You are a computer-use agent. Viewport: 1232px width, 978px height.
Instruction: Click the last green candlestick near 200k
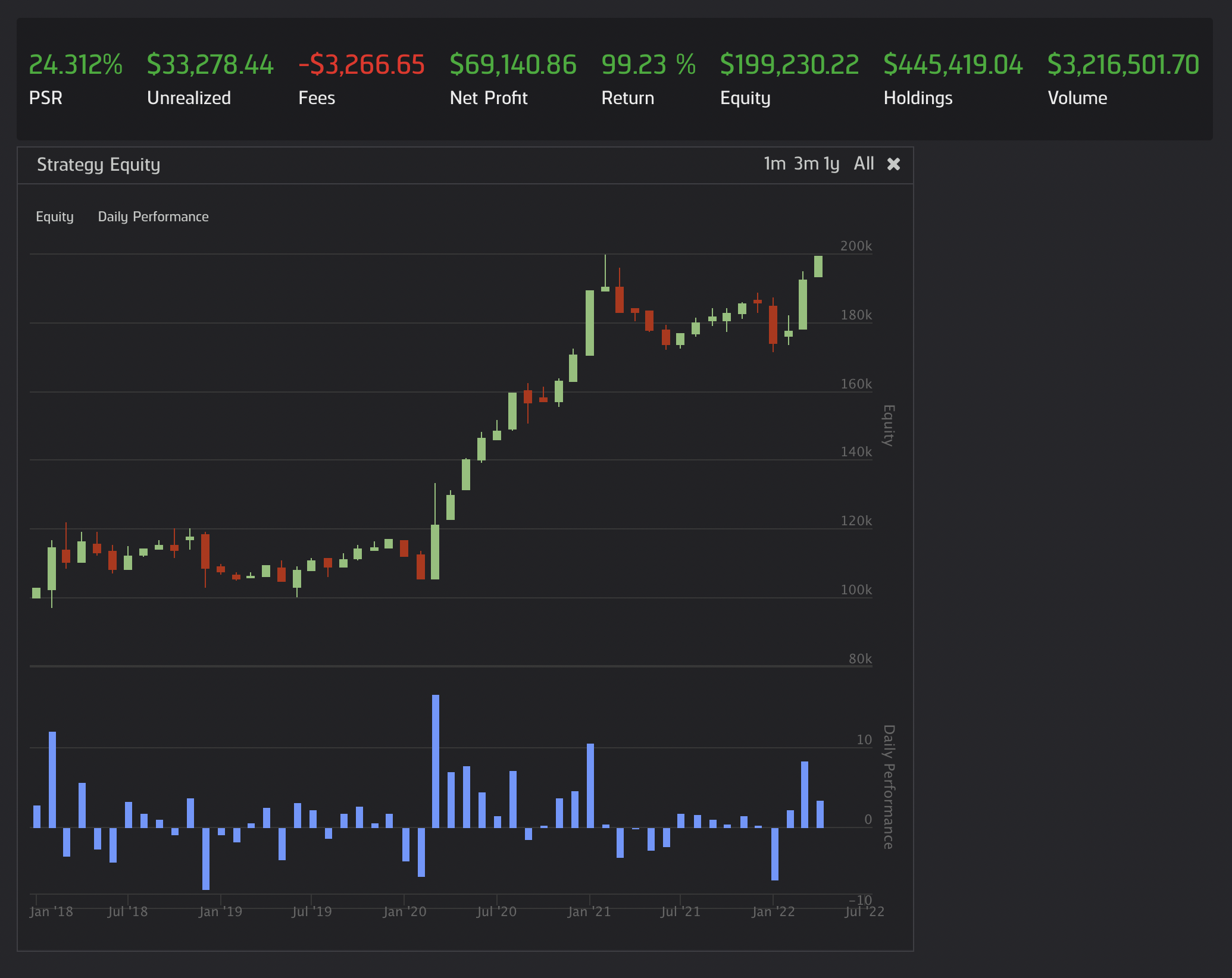pyautogui.click(x=818, y=266)
